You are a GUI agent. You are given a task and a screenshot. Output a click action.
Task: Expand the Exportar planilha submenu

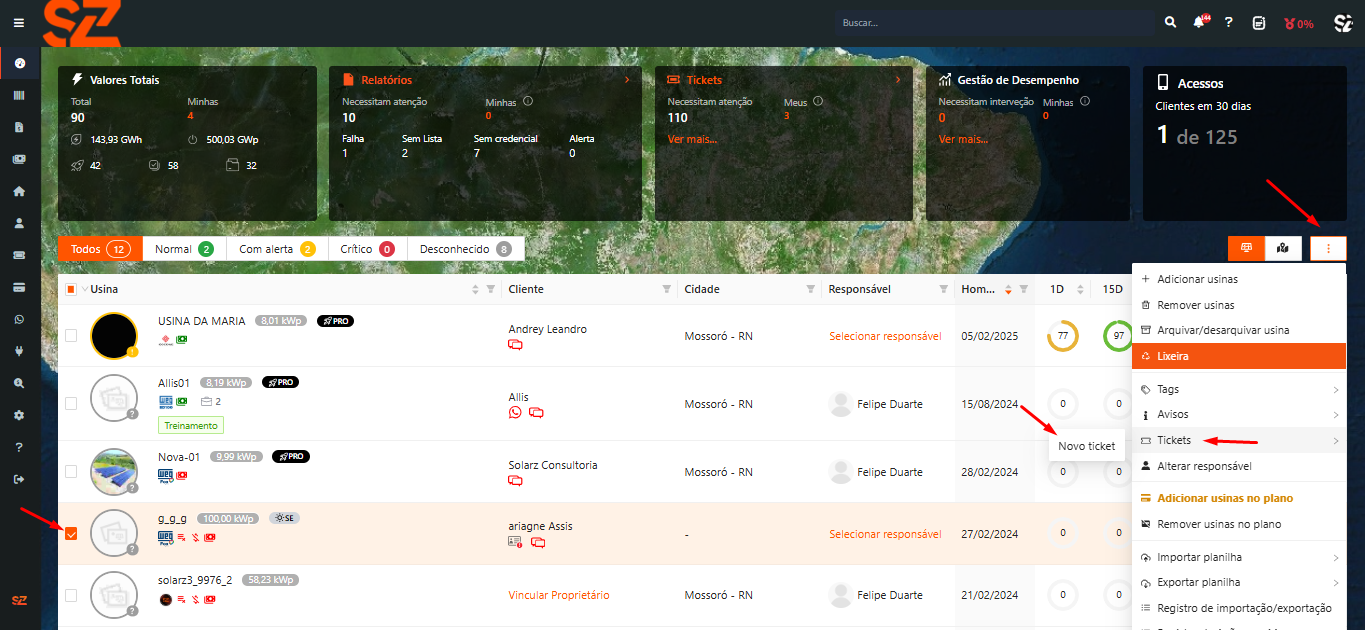click(1238, 582)
